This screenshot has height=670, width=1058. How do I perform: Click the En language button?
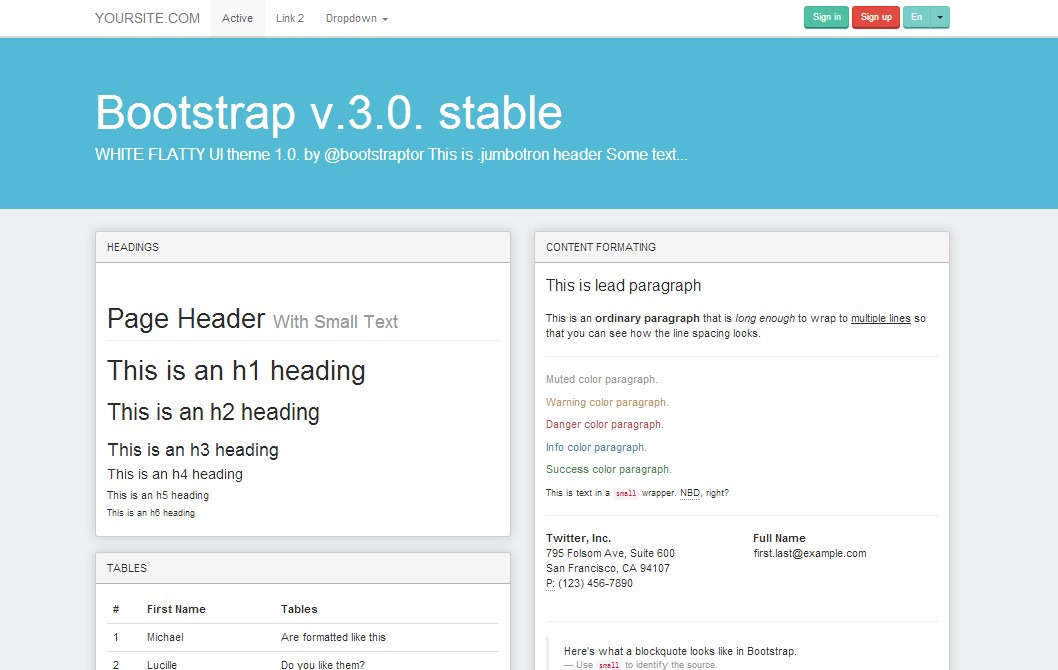[916, 17]
